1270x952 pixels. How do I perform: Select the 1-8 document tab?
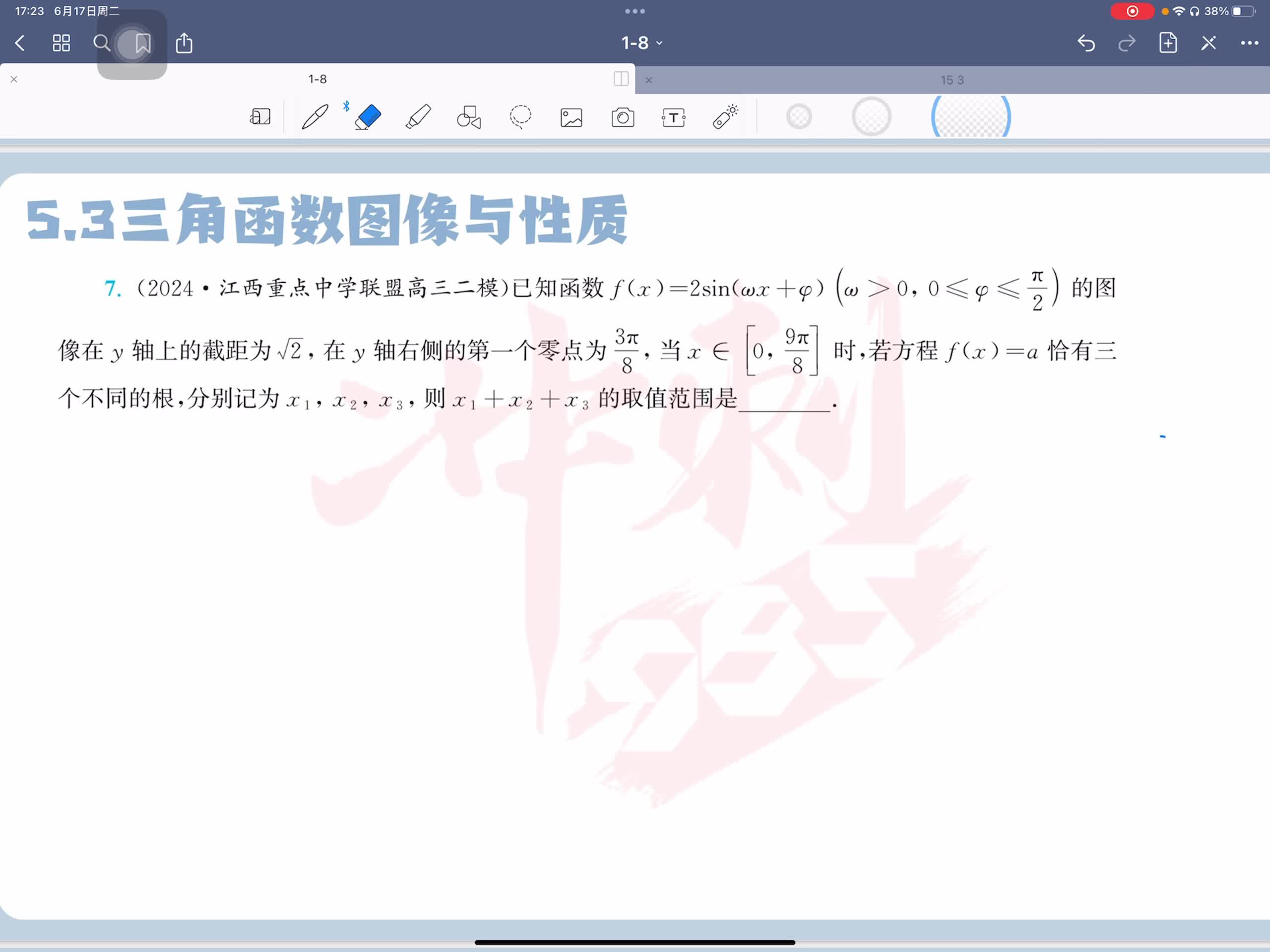pyautogui.click(x=317, y=79)
